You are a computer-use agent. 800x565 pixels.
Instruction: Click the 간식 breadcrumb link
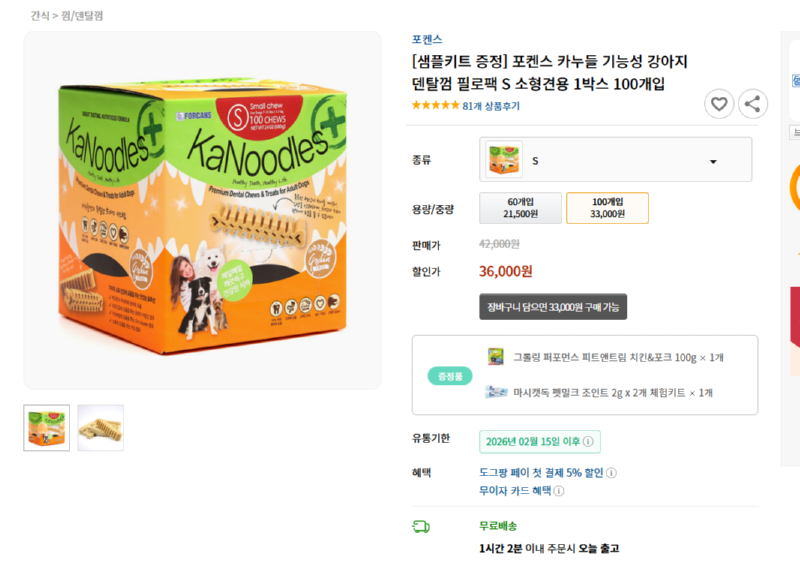pyautogui.click(x=40, y=16)
